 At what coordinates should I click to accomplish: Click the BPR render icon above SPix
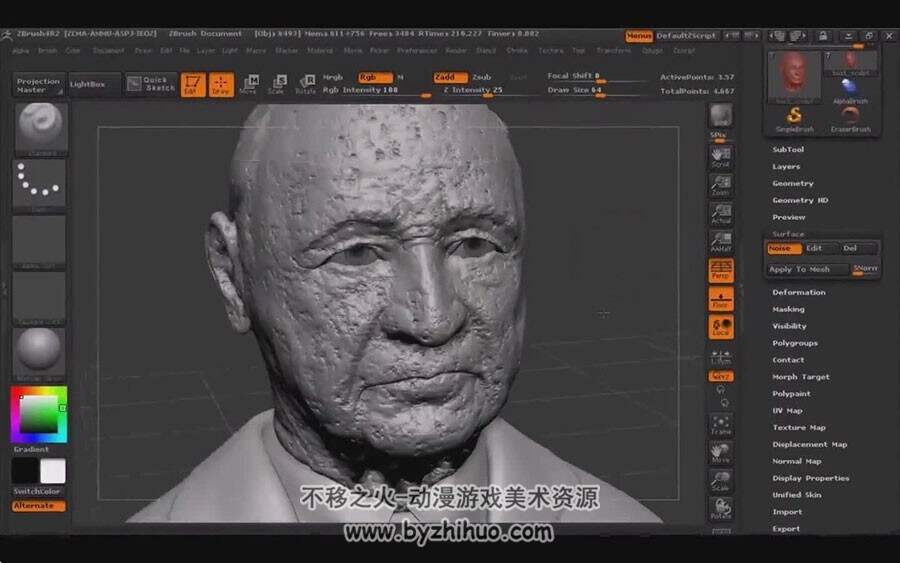(x=721, y=117)
